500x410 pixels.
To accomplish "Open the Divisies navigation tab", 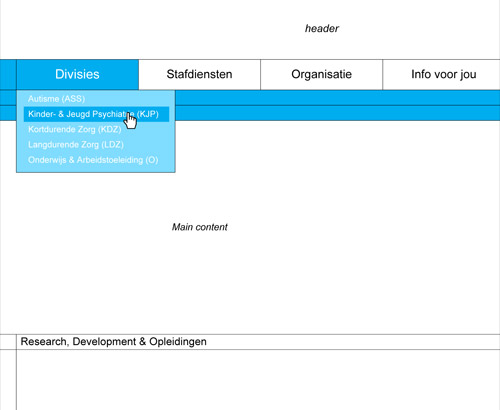I will click(x=77, y=74).
